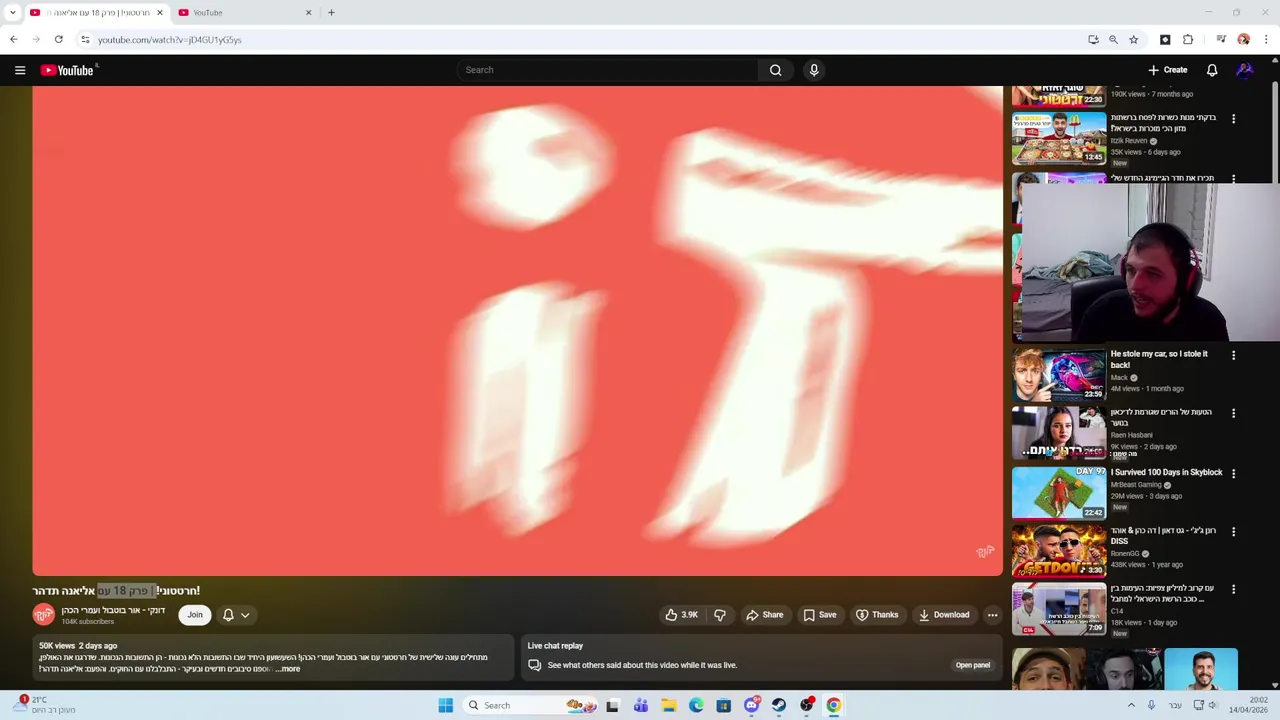The image size is (1280, 720).
Task: Start voice search with the microphone
Action: click(814, 70)
